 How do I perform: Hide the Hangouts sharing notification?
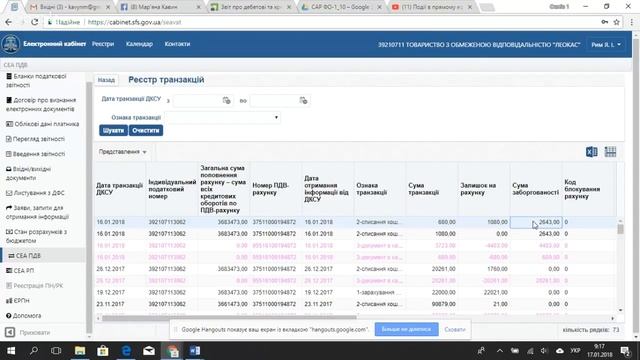(455, 329)
